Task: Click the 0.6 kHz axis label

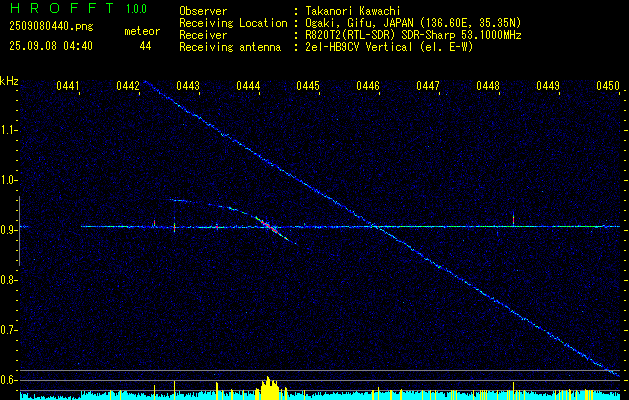Action: pyautogui.click(x=7, y=380)
